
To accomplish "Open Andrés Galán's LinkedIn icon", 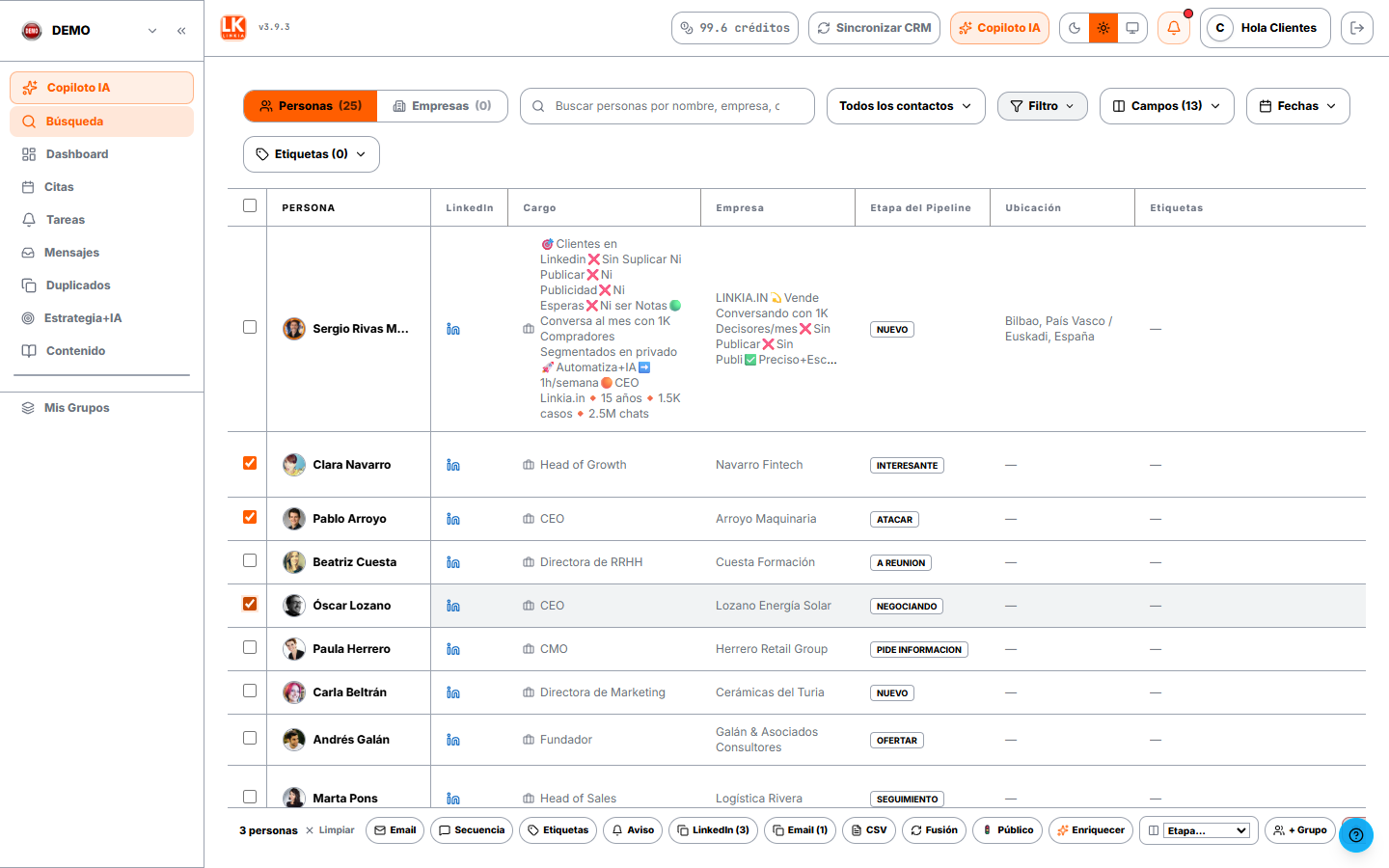I will pos(453,740).
